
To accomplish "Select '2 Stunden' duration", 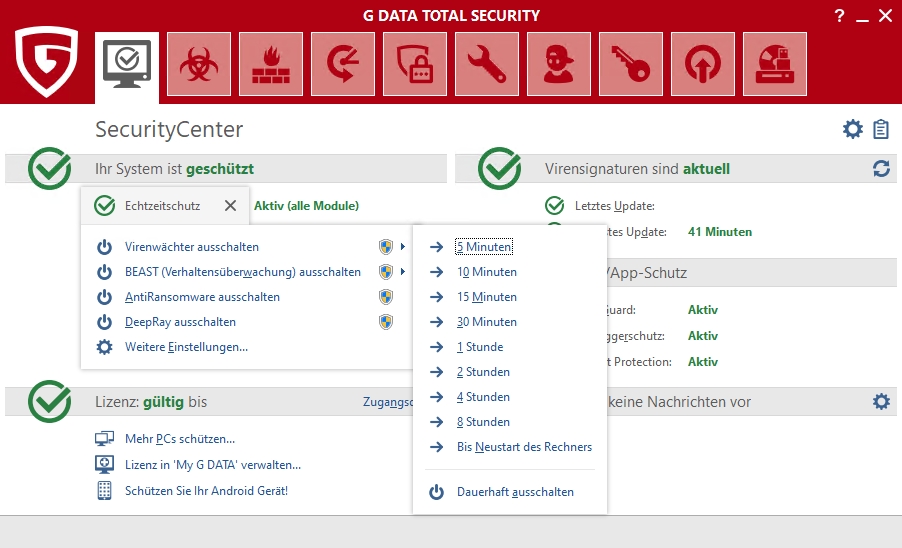I will coord(483,372).
